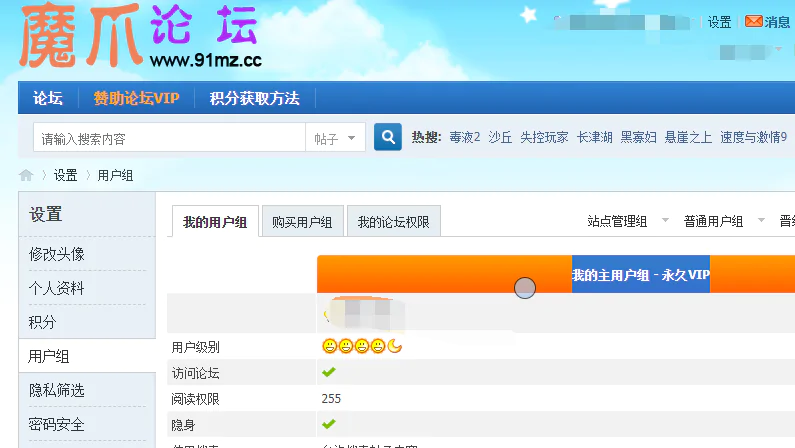Click the 阅读权限 value 255
Image resolution: width=795 pixels, height=448 pixels.
pyautogui.click(x=331, y=399)
